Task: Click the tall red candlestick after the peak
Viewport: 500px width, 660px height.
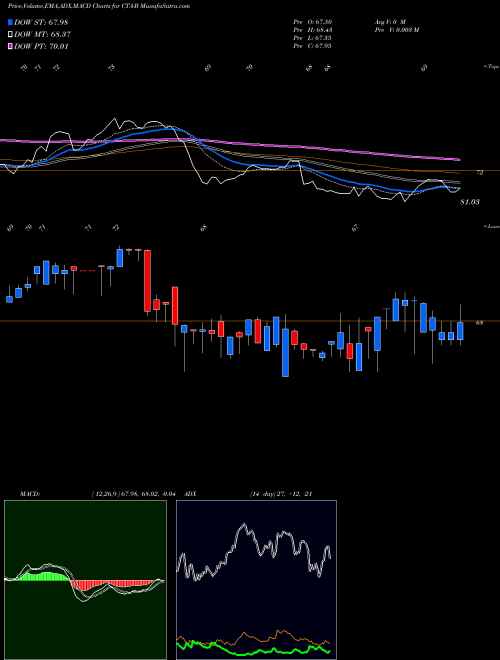Action: pyautogui.click(x=147, y=281)
